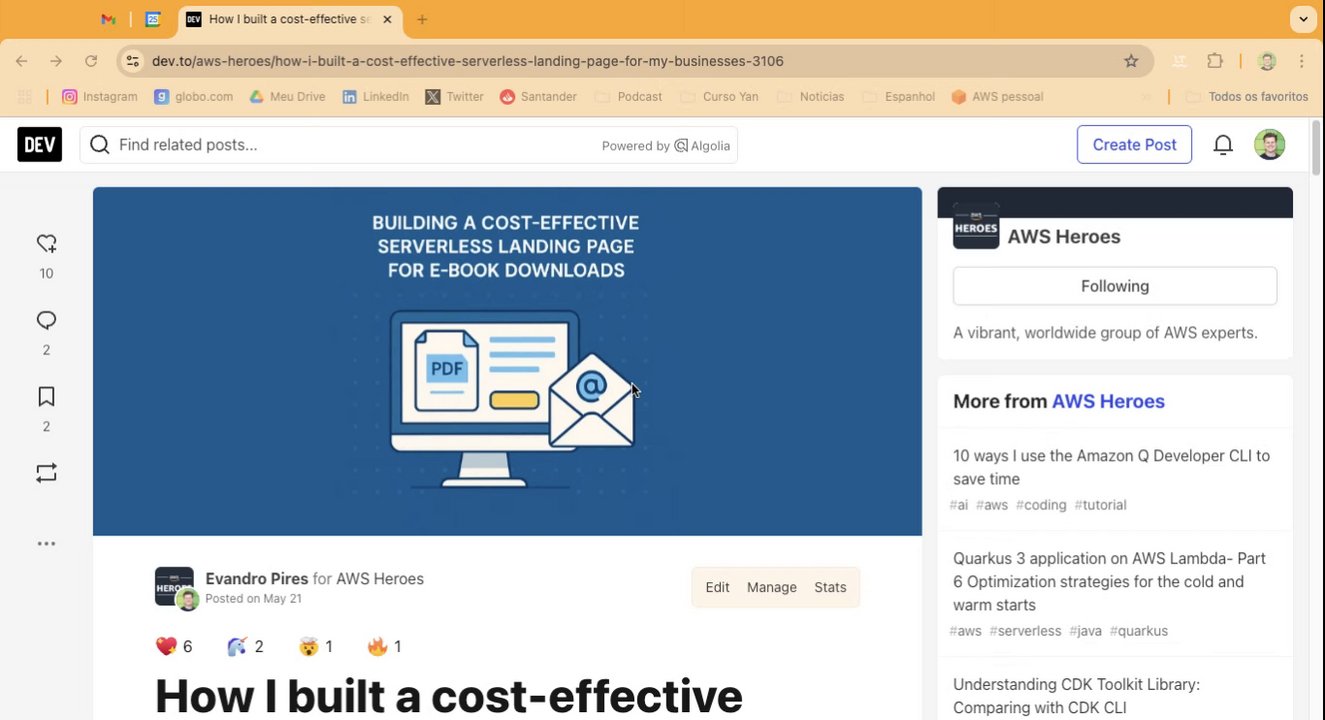Open AWS Heroes link in the byline
The height and width of the screenshot is (720, 1325).
pos(380,579)
